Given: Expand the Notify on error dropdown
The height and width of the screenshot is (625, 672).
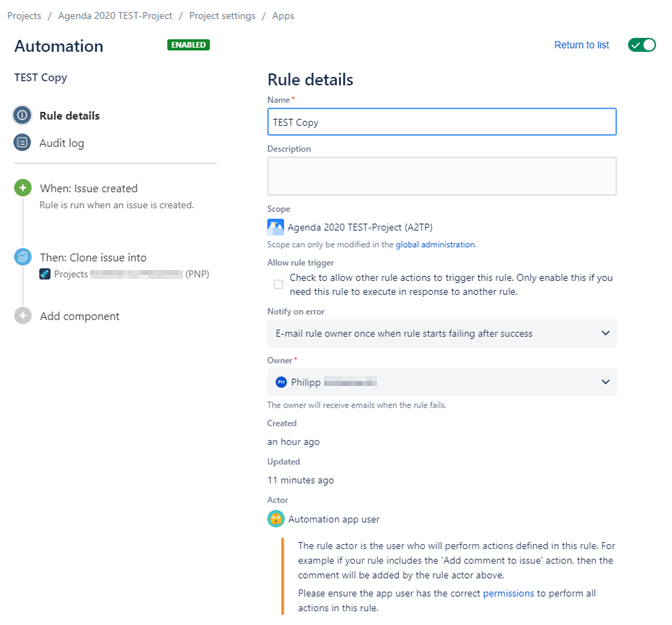Looking at the screenshot, I should 442,333.
